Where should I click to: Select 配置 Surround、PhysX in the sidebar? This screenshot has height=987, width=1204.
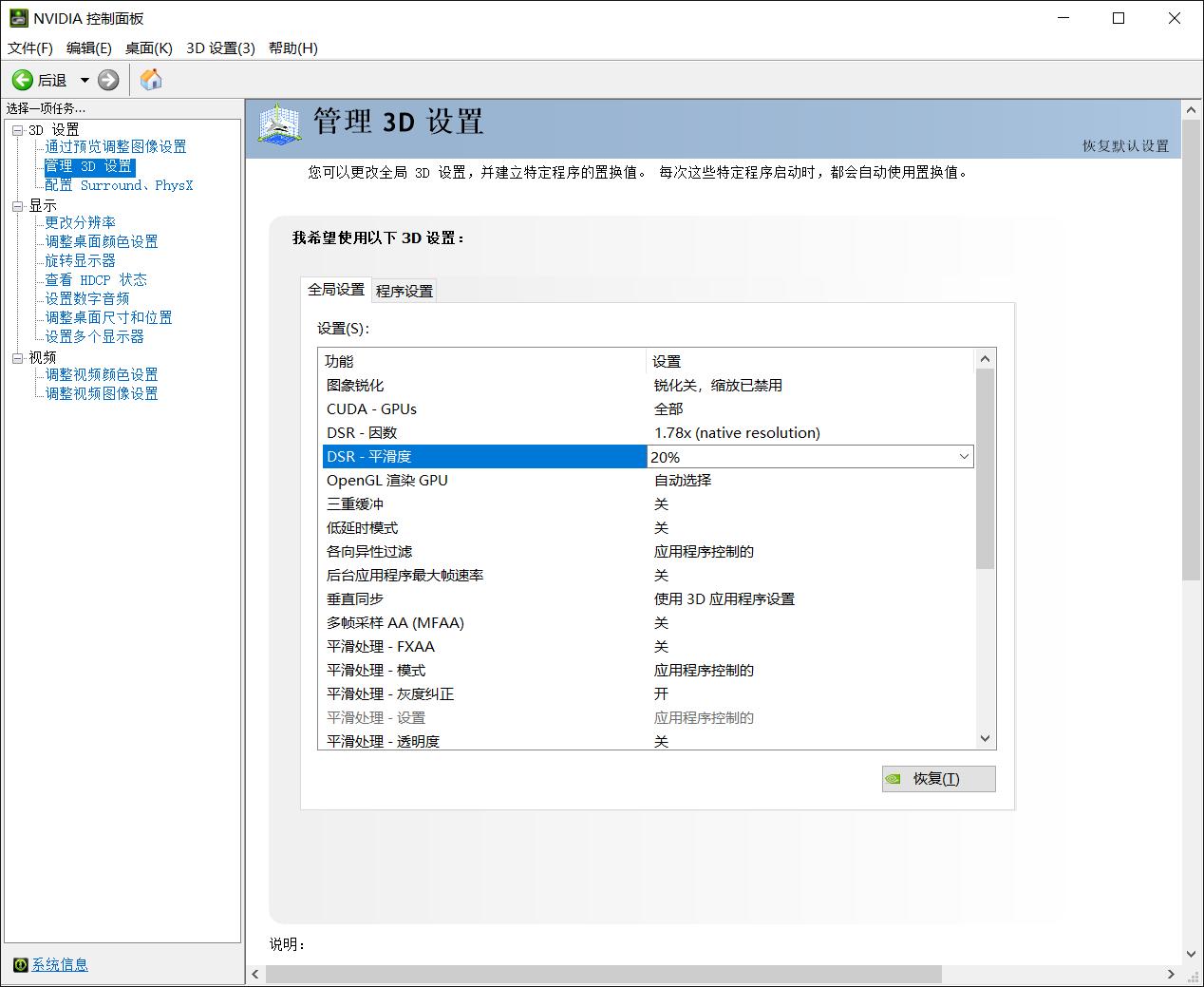coord(116,185)
